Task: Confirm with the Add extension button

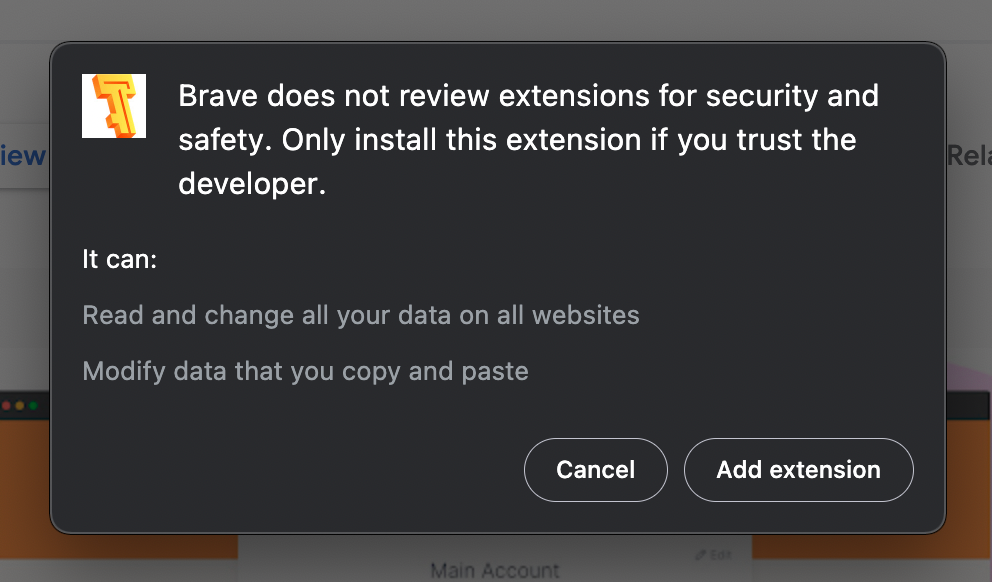Action: point(798,470)
